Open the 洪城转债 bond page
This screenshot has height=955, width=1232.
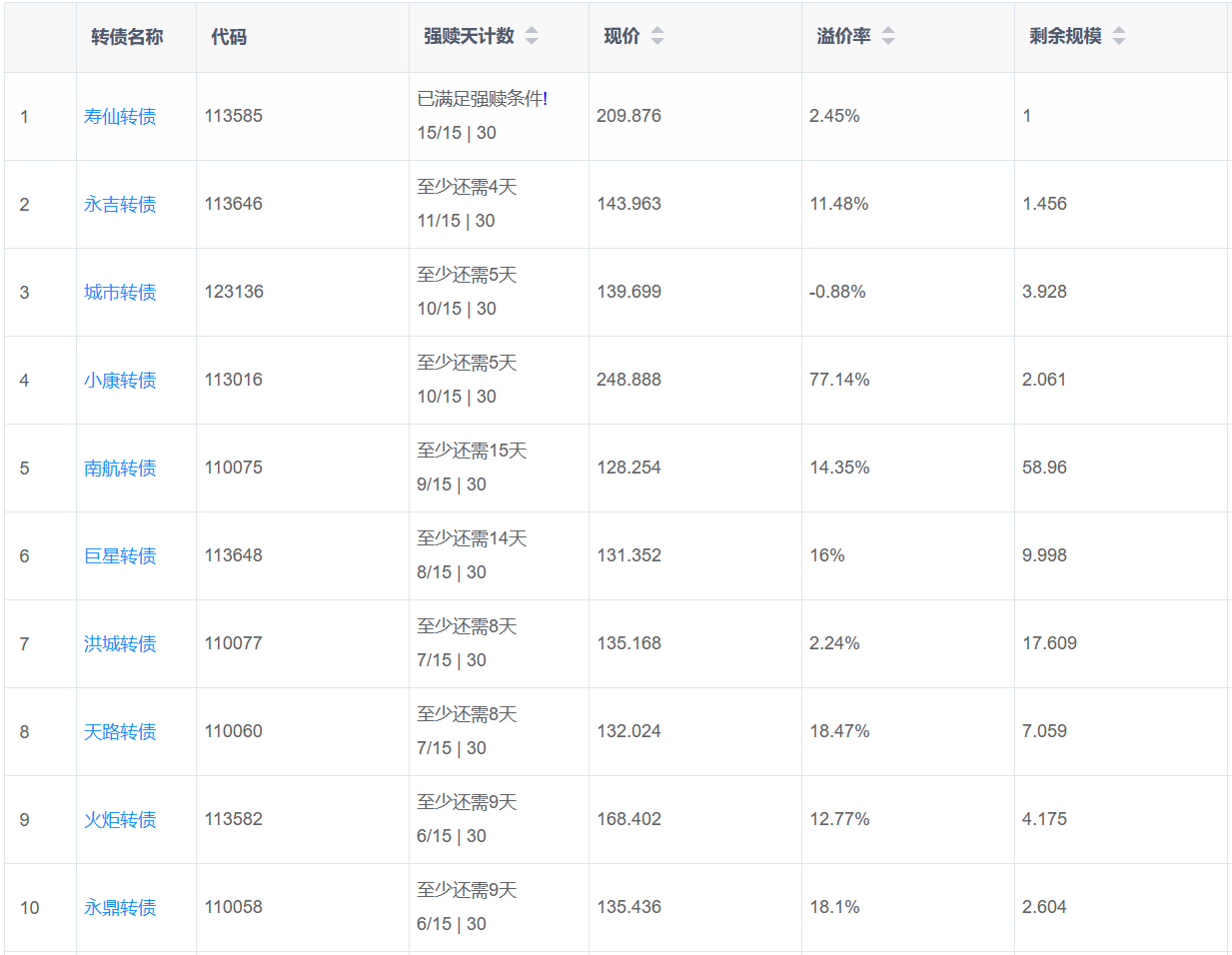[120, 644]
